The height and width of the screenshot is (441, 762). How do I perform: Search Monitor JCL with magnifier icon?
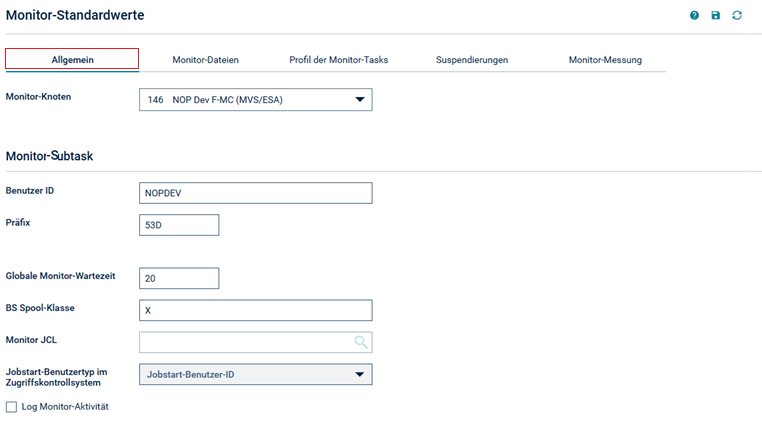click(x=361, y=342)
